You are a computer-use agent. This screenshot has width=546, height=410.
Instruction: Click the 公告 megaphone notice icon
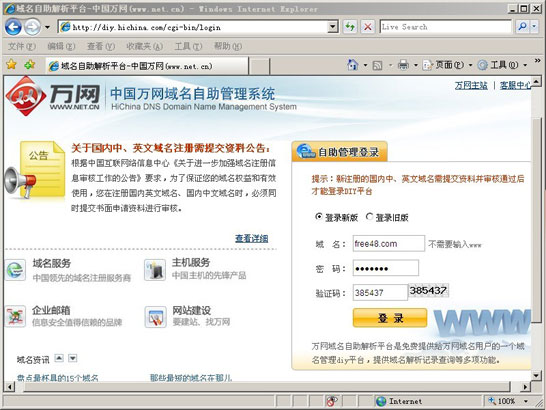point(35,171)
